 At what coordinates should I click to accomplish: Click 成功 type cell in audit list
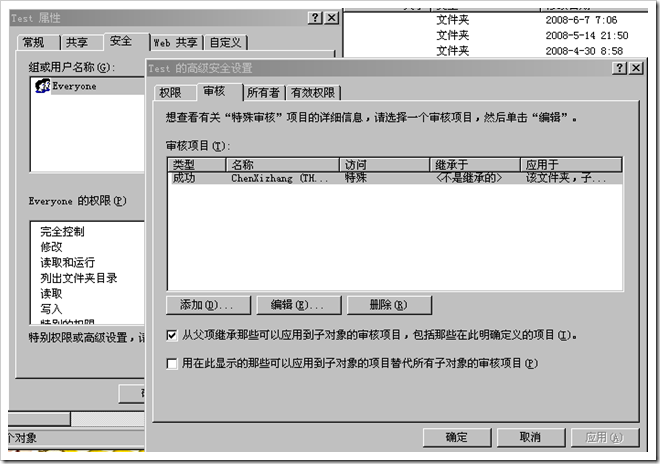(184, 178)
